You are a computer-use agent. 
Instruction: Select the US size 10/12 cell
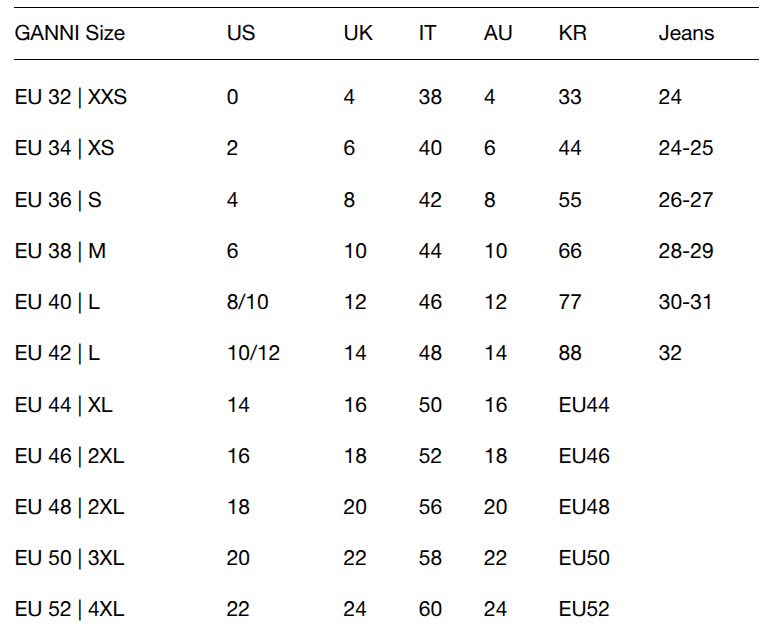pos(253,353)
